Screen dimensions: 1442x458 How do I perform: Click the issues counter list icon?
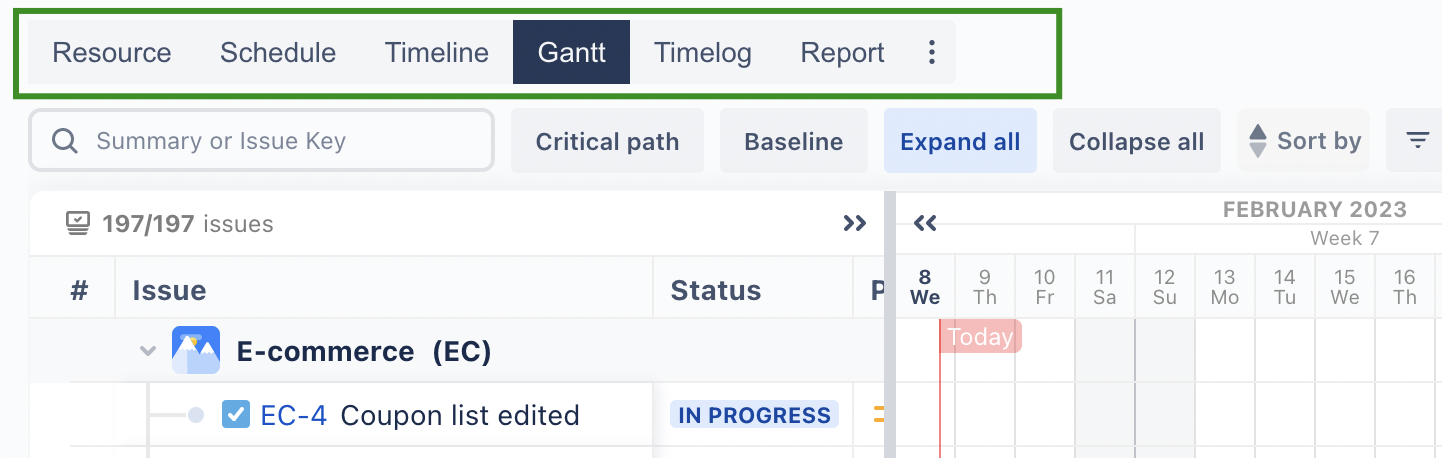pos(78,223)
